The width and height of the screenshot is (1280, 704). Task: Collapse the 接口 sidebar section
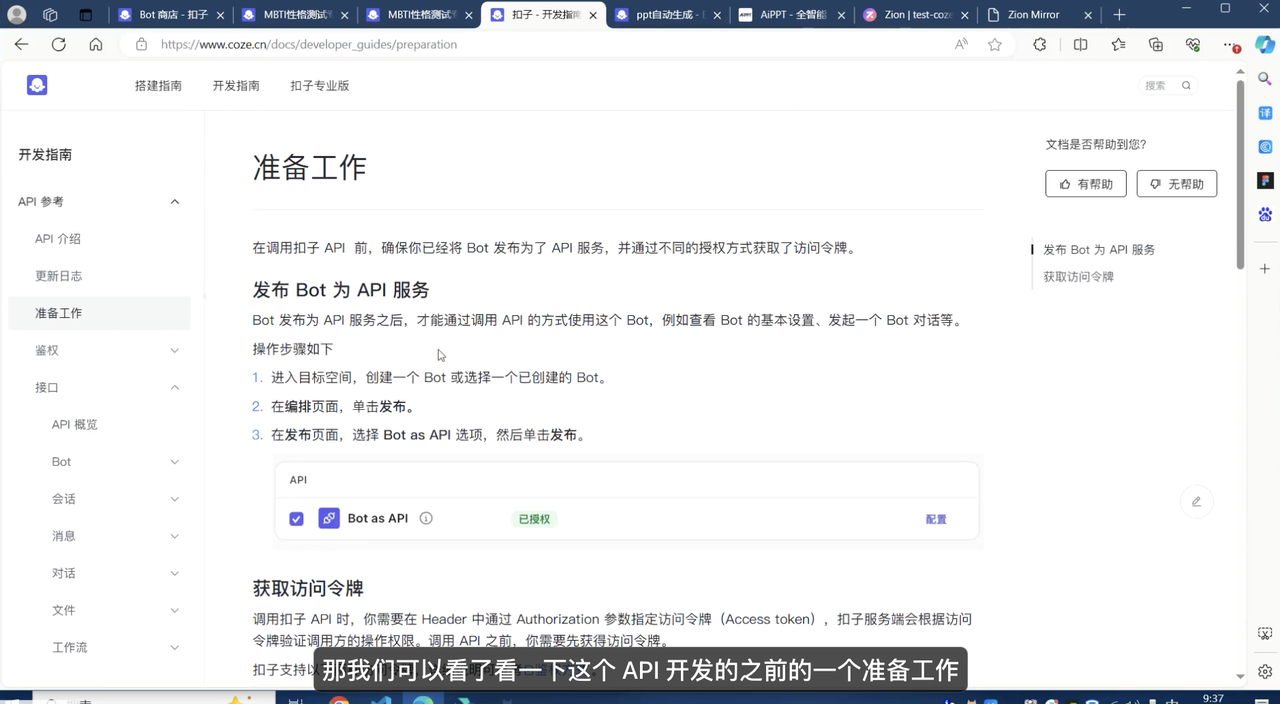click(x=175, y=388)
